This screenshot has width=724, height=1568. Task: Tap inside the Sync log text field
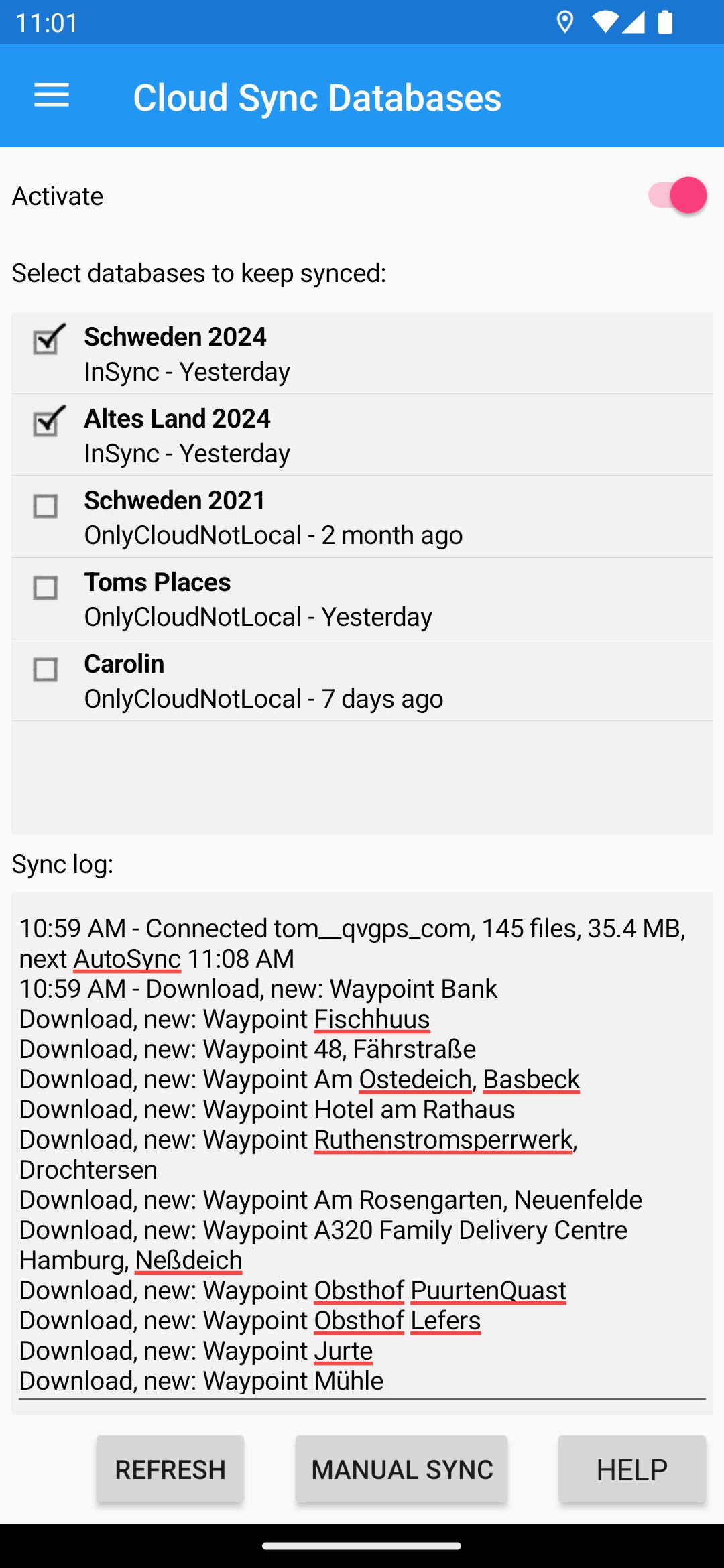(x=362, y=1153)
